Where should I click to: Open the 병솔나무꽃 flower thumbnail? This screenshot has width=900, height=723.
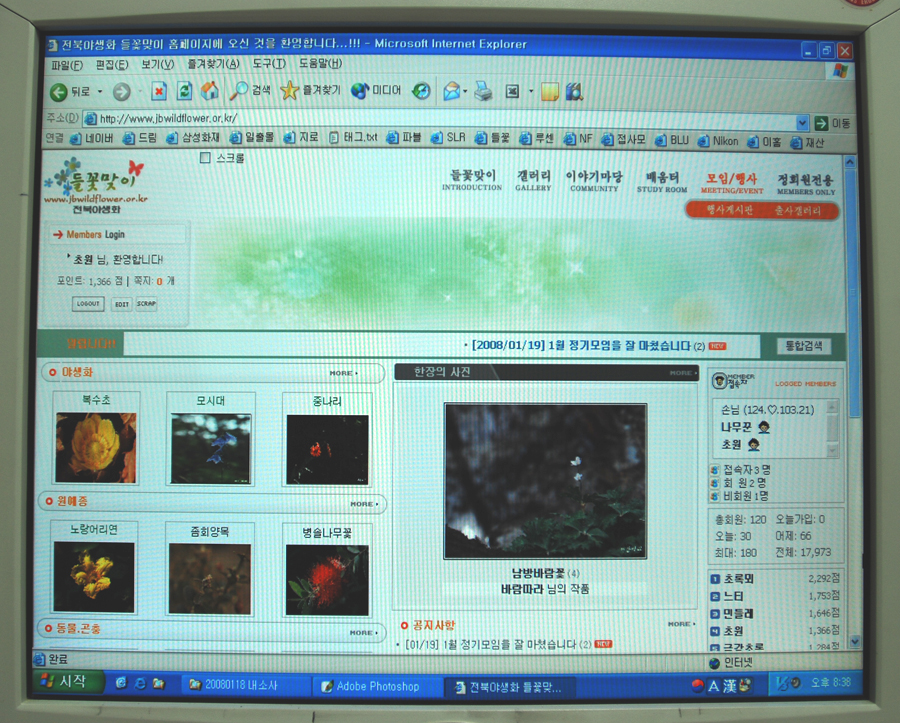(x=327, y=580)
